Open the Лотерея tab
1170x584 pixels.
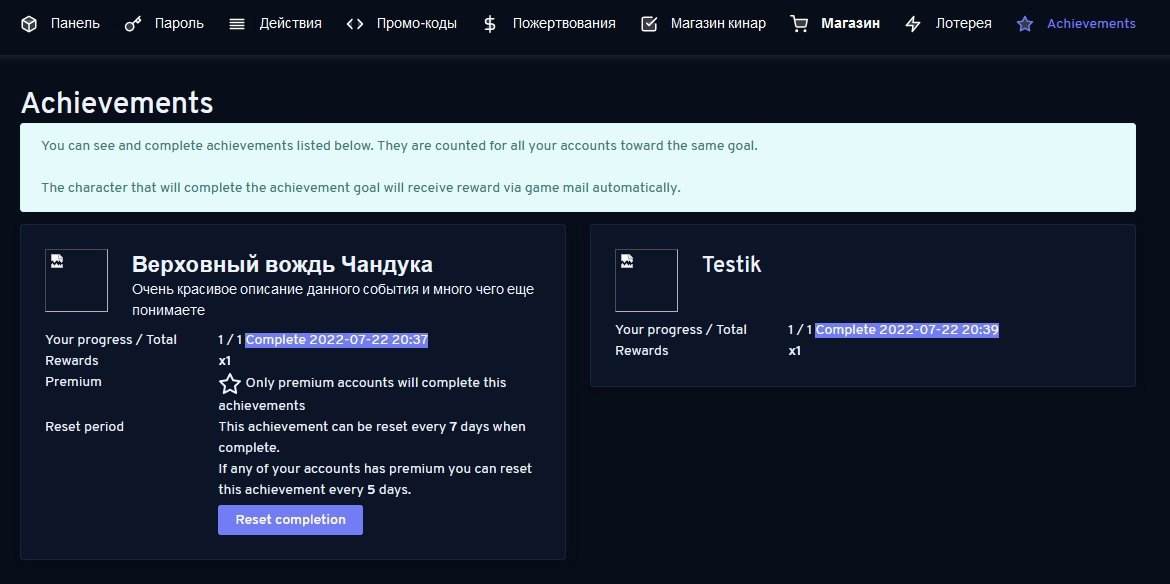[963, 23]
